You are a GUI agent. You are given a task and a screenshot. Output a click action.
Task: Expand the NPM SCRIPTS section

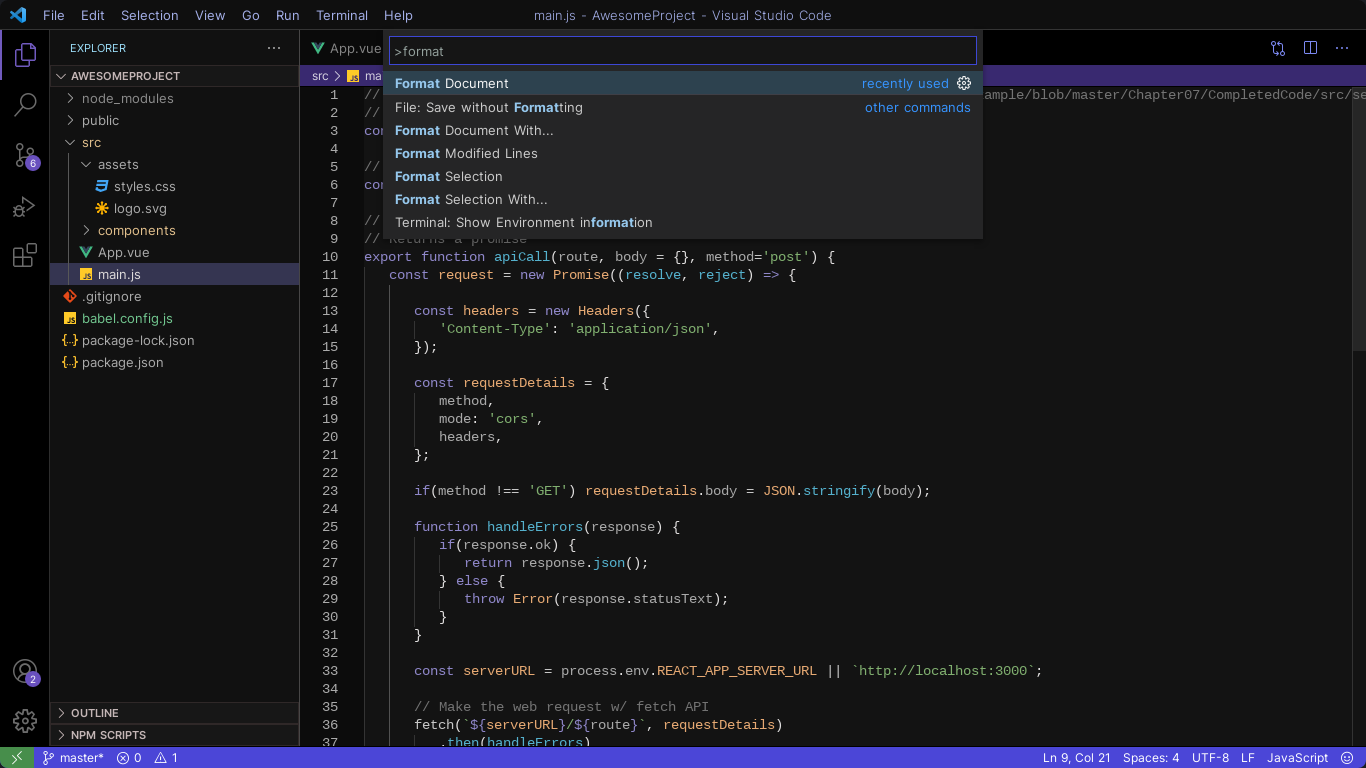(x=174, y=735)
